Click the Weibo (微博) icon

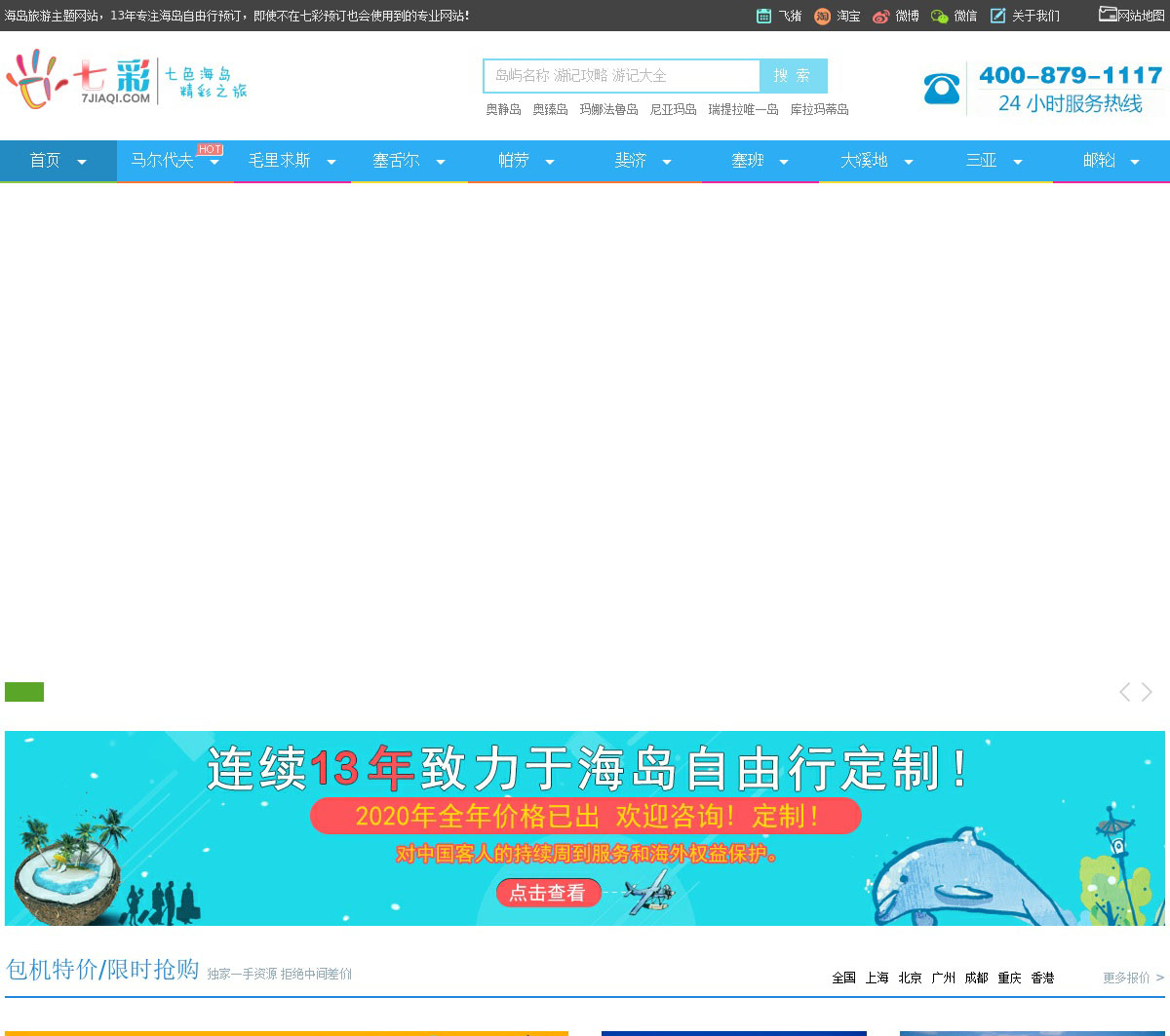[881, 16]
